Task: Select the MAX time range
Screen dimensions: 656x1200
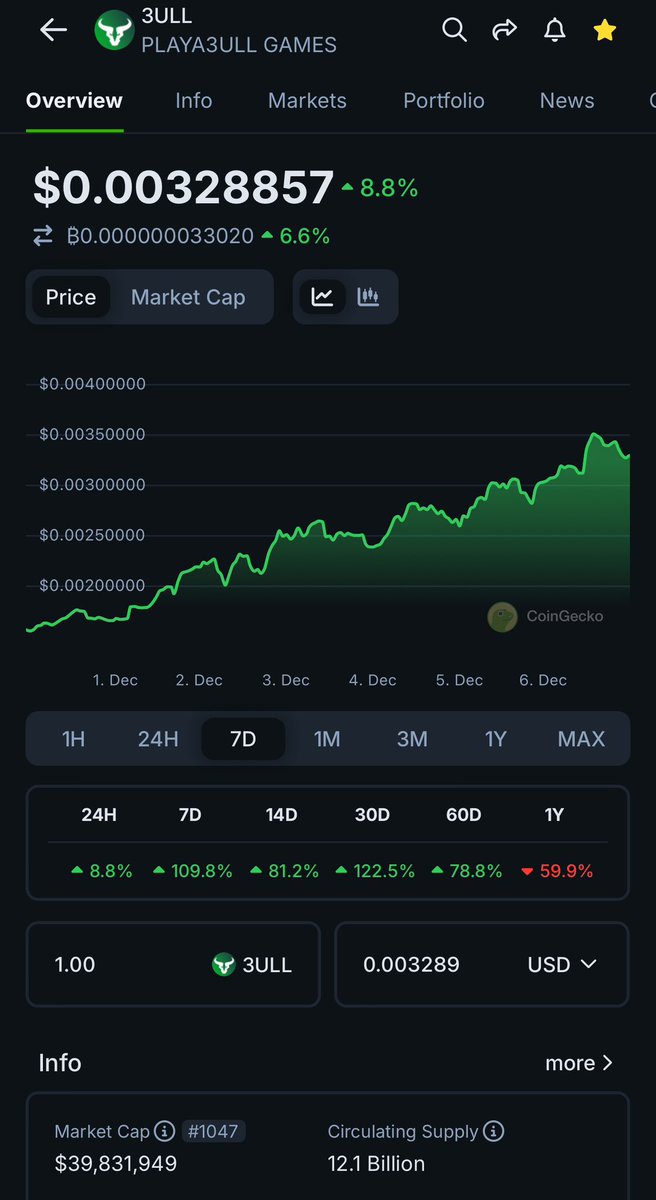Action: click(581, 739)
